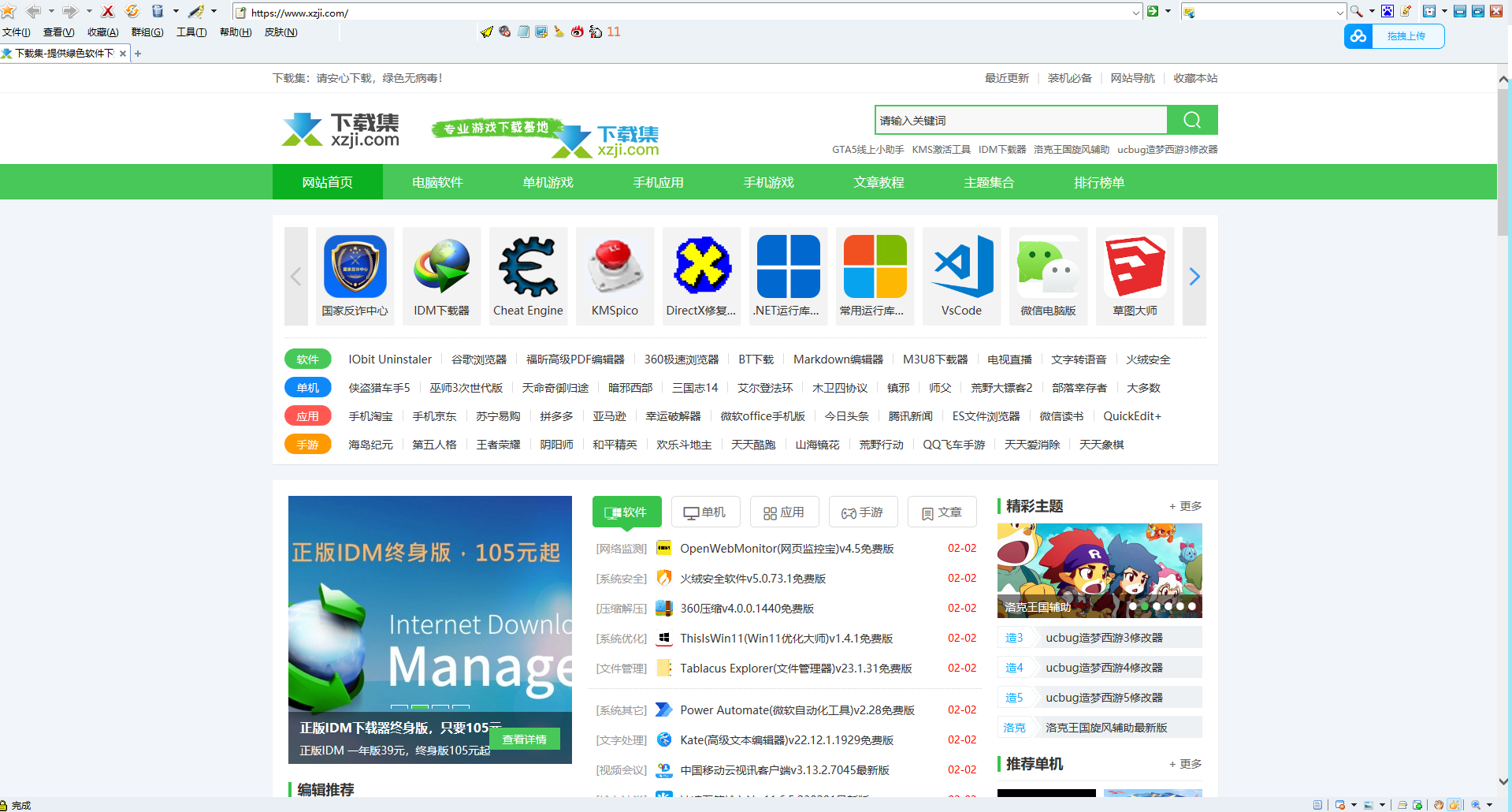This screenshot has width=1512, height=812.
Task: Open the 工具(T) menu
Action: click(191, 32)
